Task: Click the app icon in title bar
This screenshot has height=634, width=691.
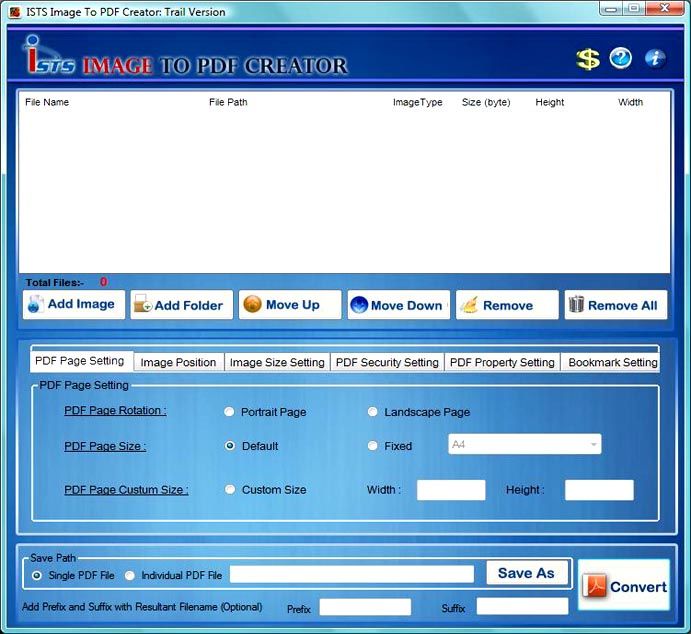Action: tap(15, 12)
